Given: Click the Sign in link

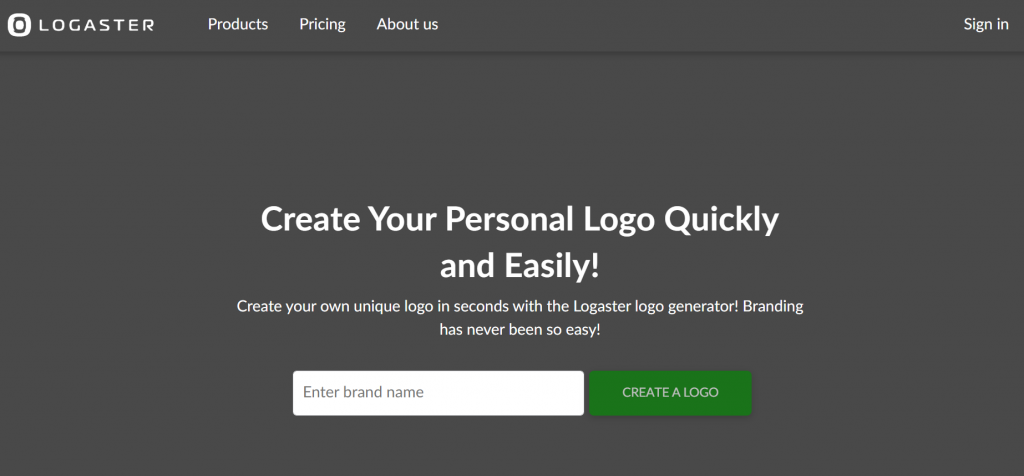Looking at the screenshot, I should click(985, 24).
